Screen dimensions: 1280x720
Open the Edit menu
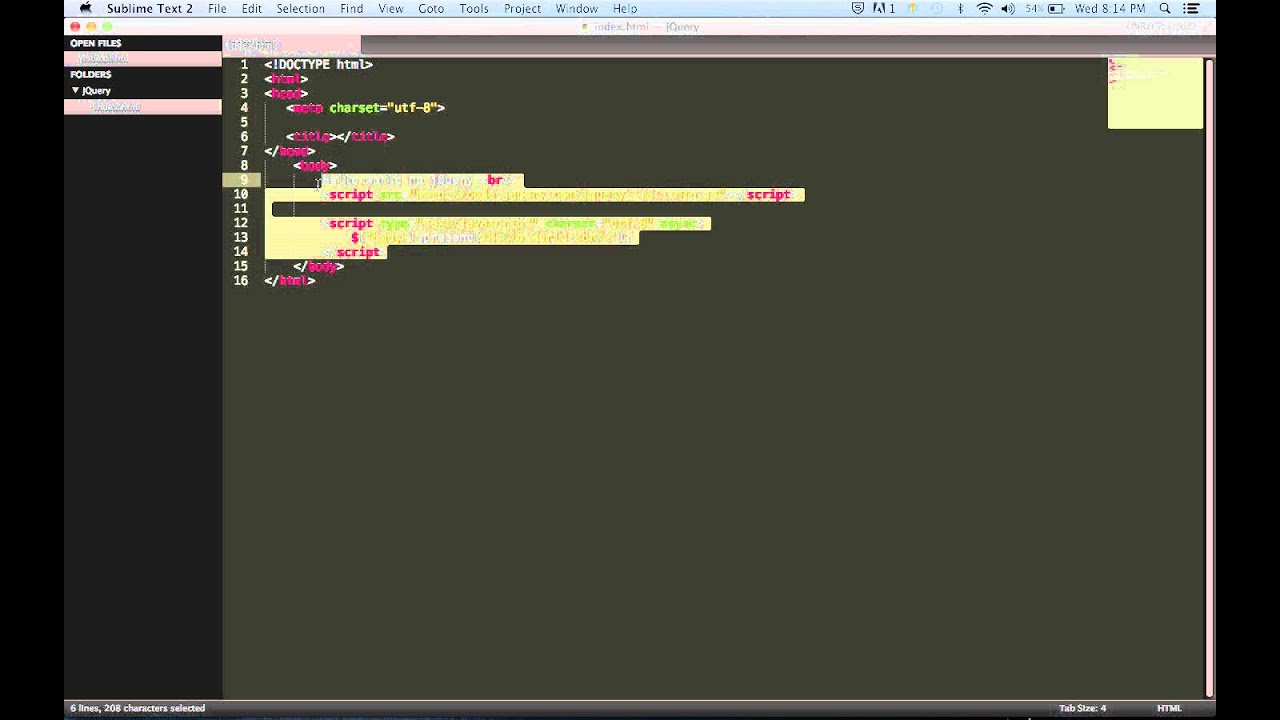click(x=251, y=8)
